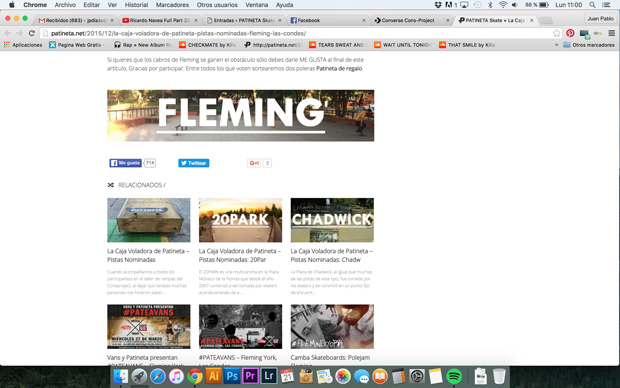This screenshot has height=388, width=620.
Task: Open iTunes from the dock
Action: (176, 376)
